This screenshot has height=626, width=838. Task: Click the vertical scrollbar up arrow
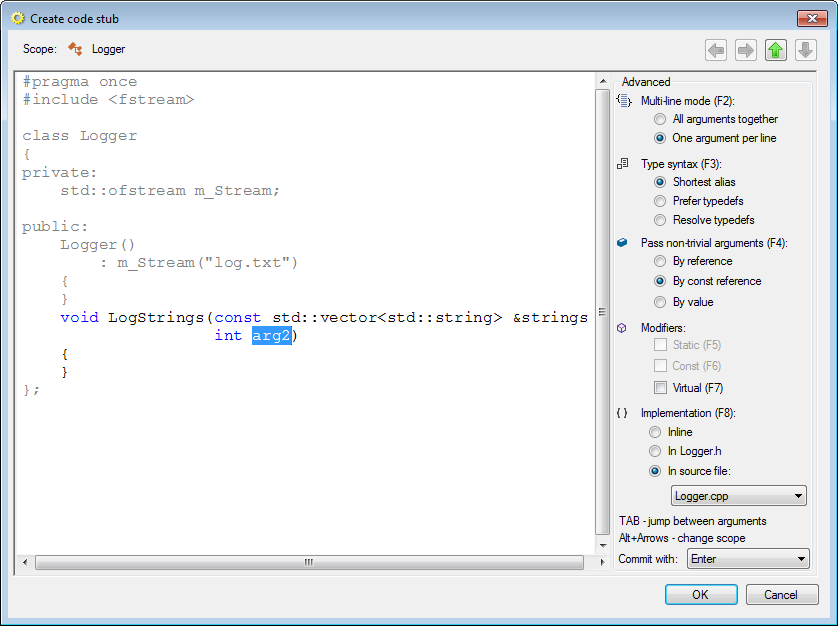point(603,81)
